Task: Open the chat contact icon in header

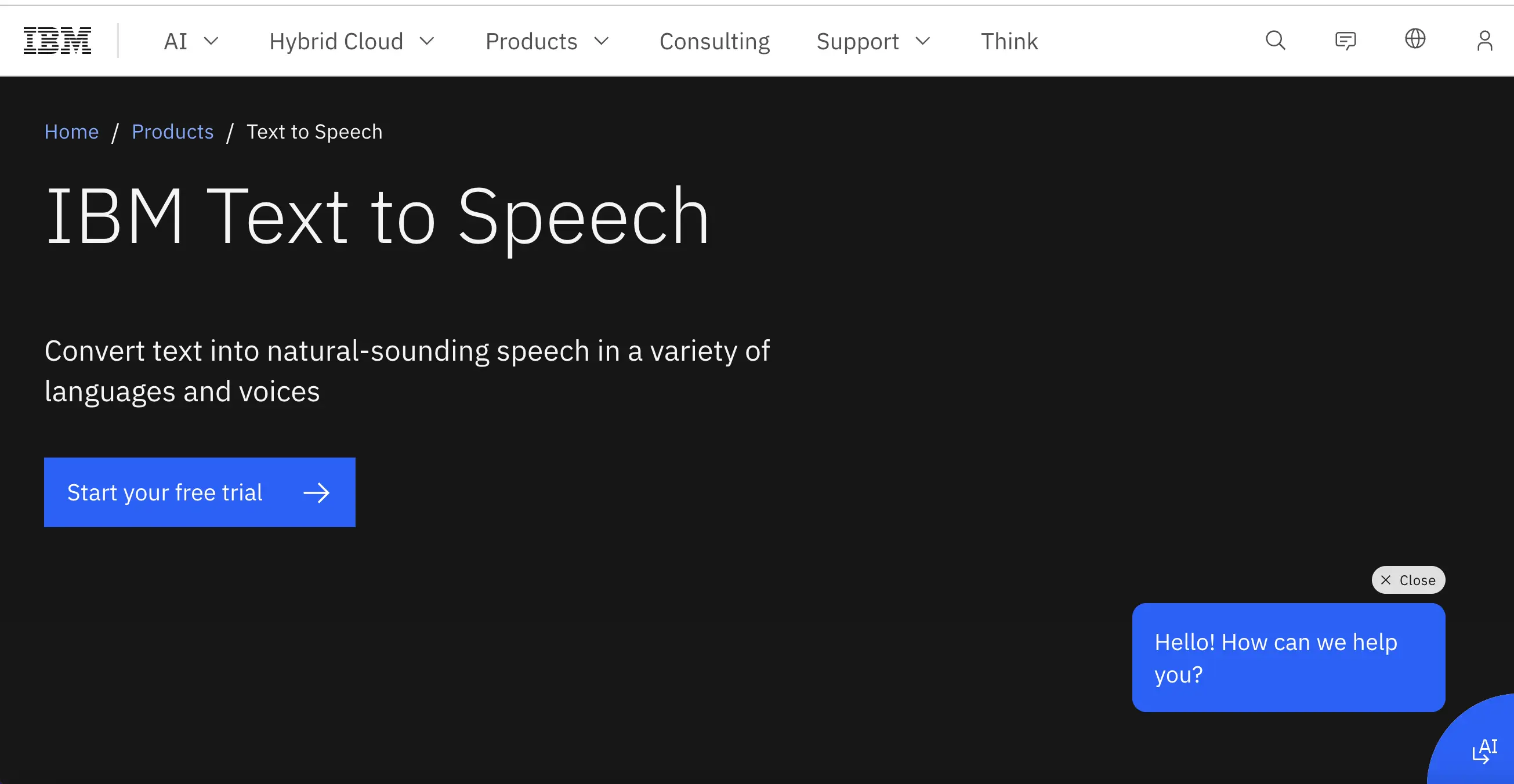Action: tap(1345, 41)
